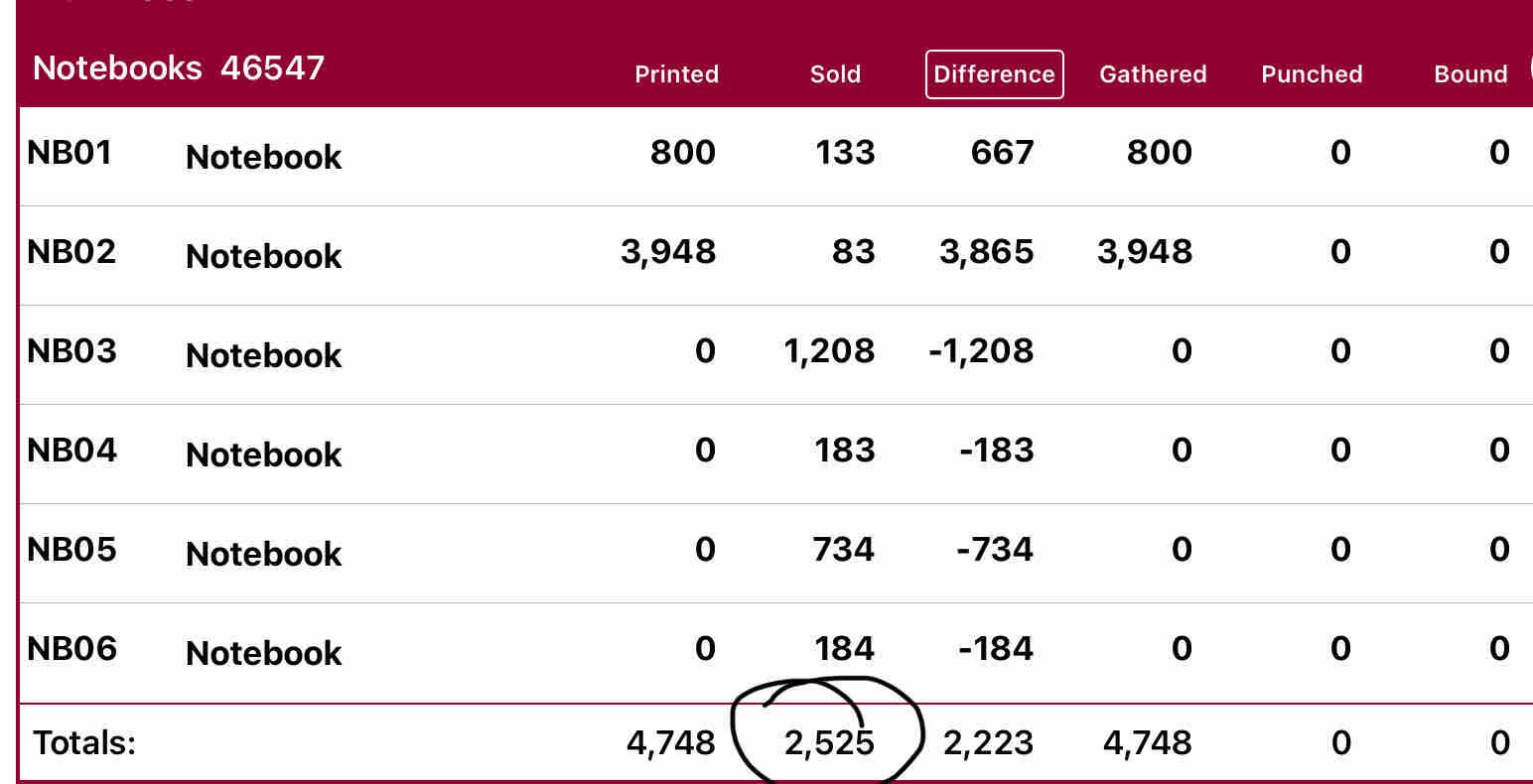The width and height of the screenshot is (1533, 784).
Task: Open the NB05 item code
Action: coord(71,550)
